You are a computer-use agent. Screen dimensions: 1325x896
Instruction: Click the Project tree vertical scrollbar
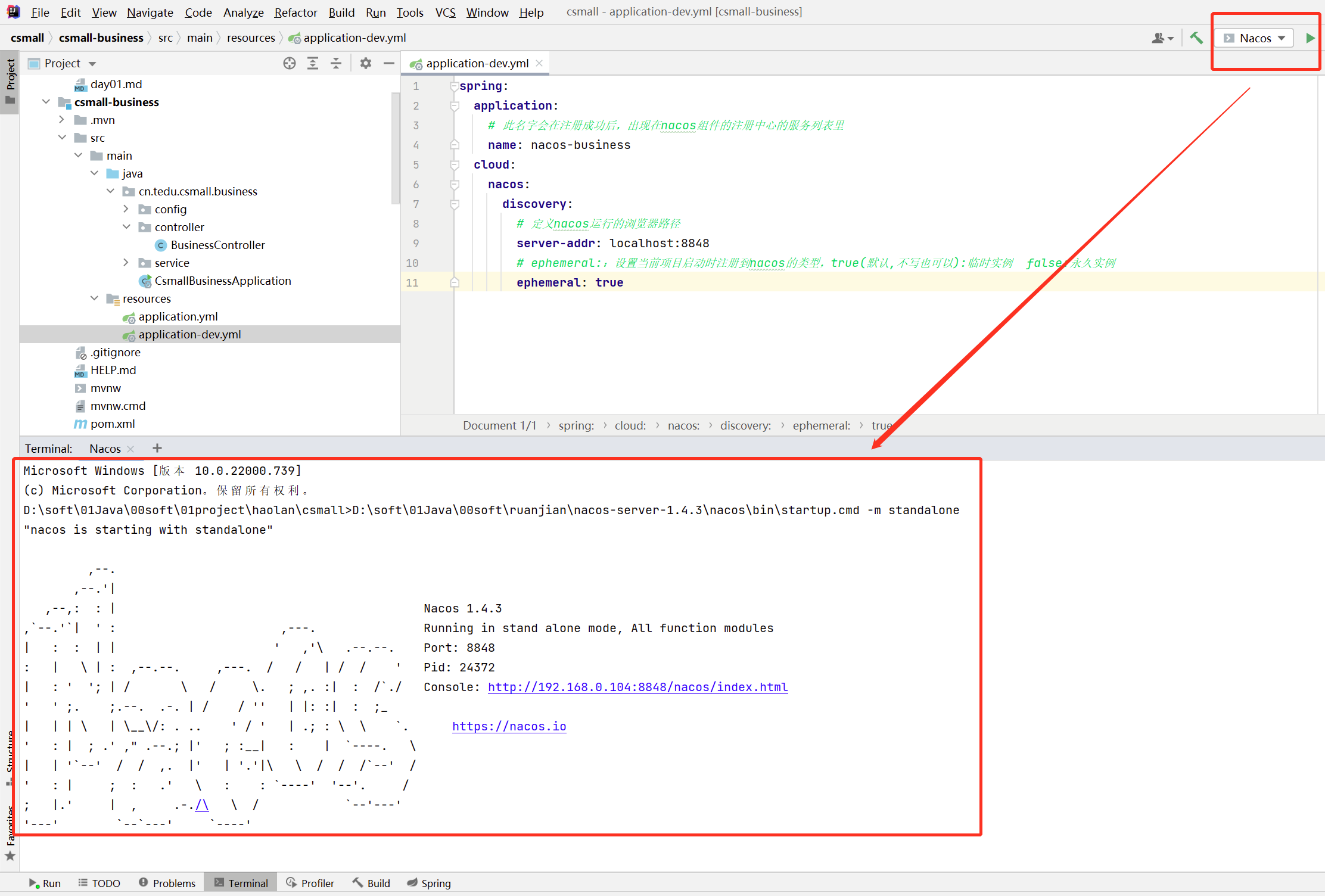click(x=395, y=149)
